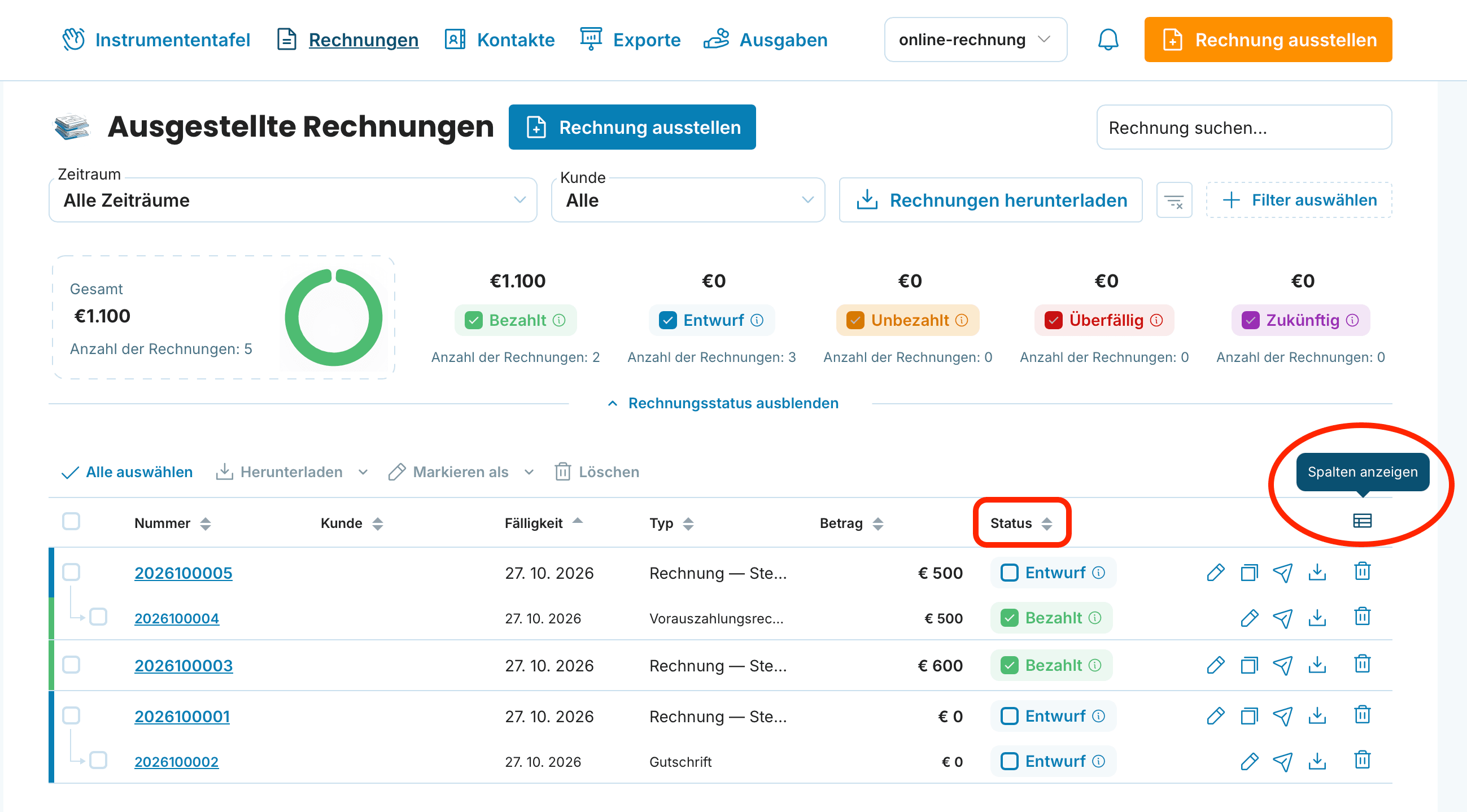Viewport: 1467px width, 812px height.
Task: Select row checkbox for invoice 2026100002
Action: coord(98,760)
